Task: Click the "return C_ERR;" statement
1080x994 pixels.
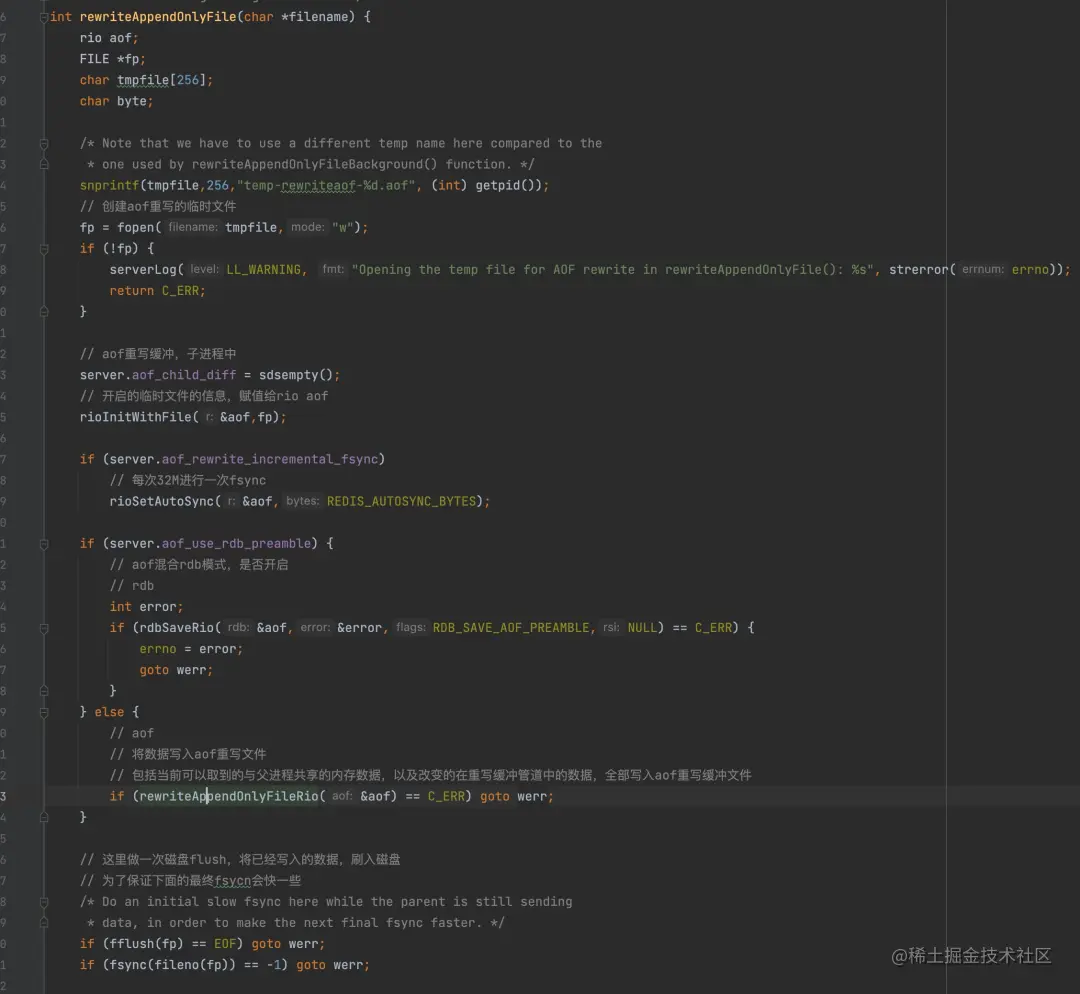Action: point(157,291)
